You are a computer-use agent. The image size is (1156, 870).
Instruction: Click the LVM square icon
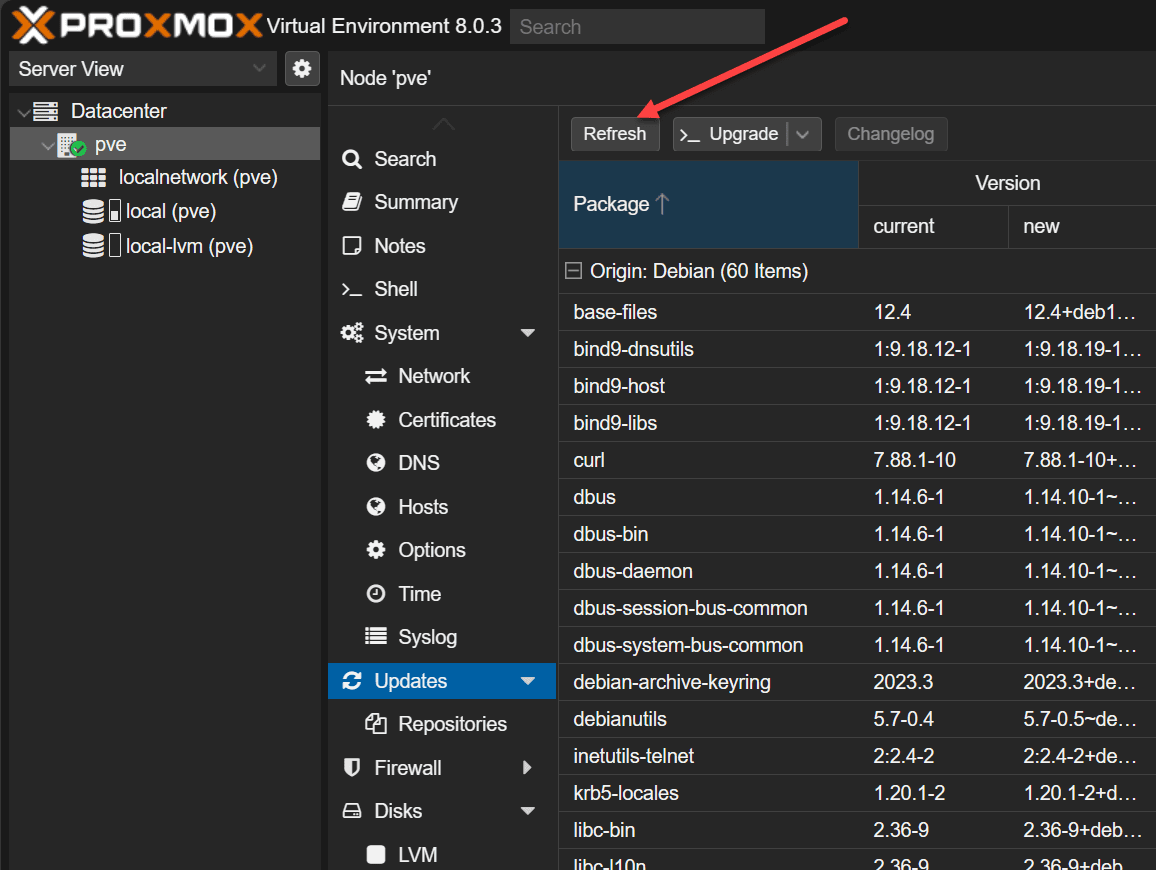(376, 855)
